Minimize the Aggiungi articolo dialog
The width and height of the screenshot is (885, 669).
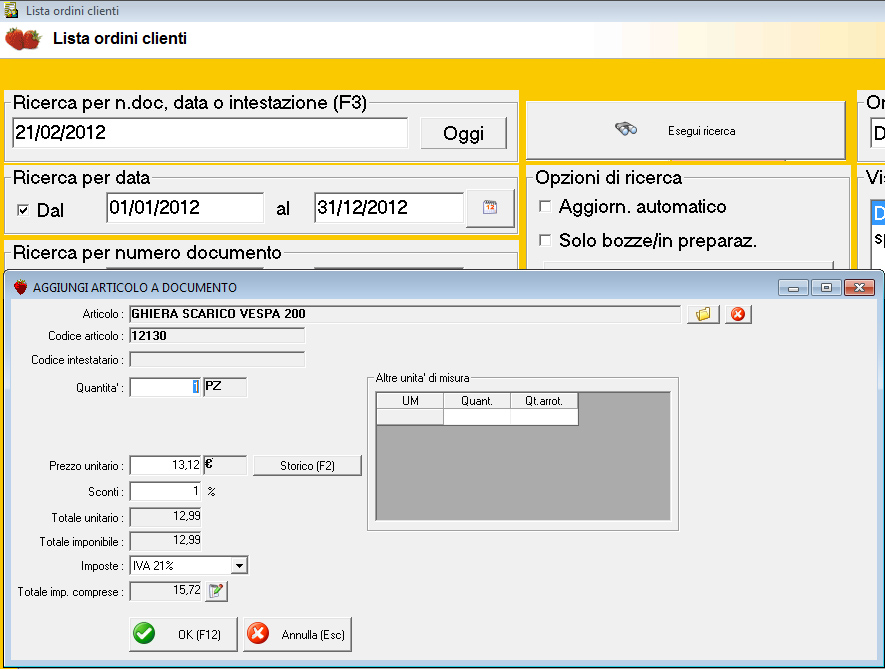point(793,288)
